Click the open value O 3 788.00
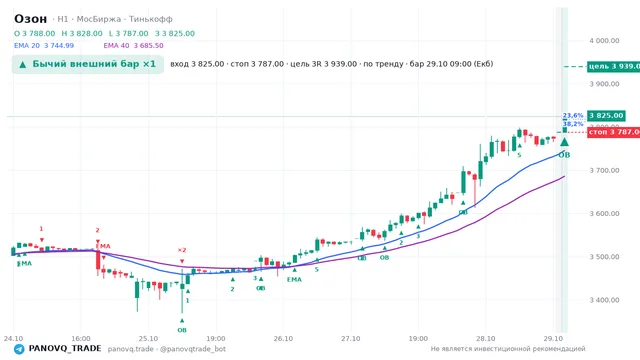 click(35, 33)
